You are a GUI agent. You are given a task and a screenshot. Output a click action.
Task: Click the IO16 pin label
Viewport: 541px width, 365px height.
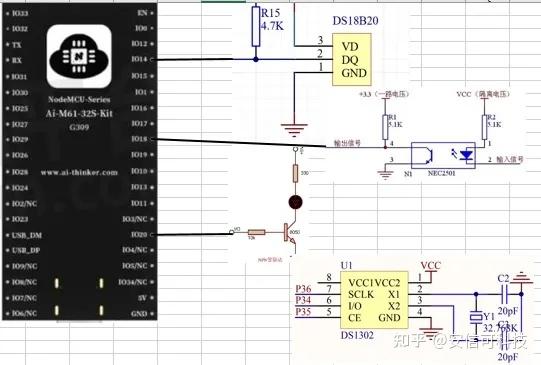coord(139,108)
